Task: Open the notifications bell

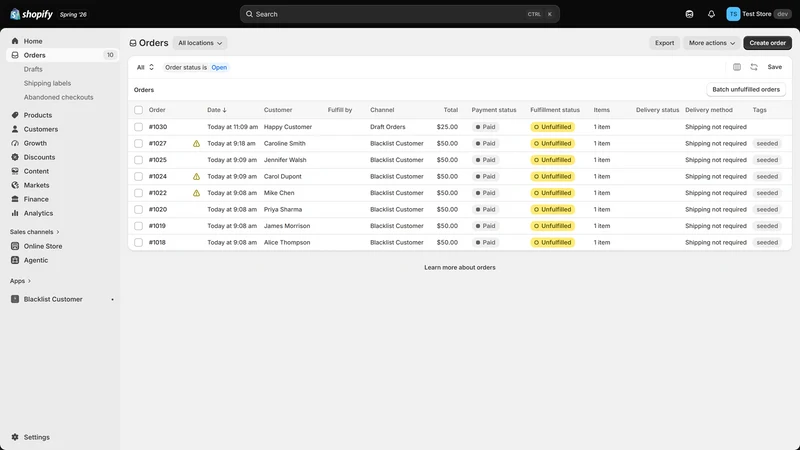Action: pyautogui.click(x=711, y=14)
